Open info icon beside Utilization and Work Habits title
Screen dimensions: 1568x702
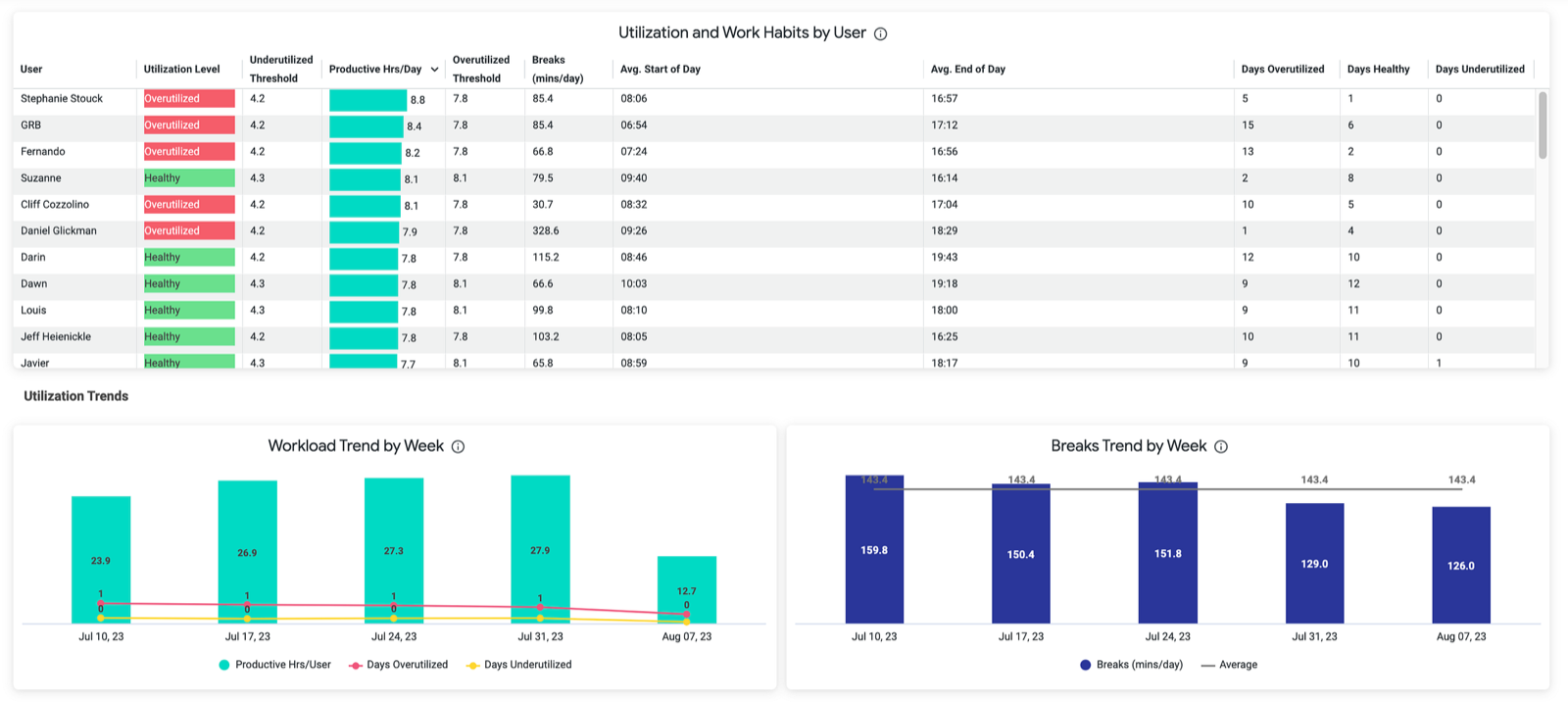click(880, 34)
